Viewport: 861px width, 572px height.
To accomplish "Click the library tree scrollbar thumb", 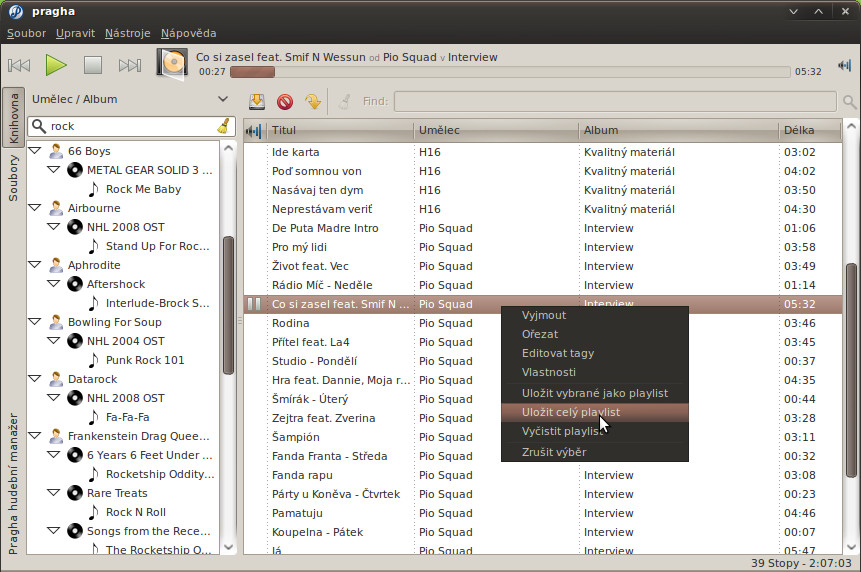I will coord(228,305).
